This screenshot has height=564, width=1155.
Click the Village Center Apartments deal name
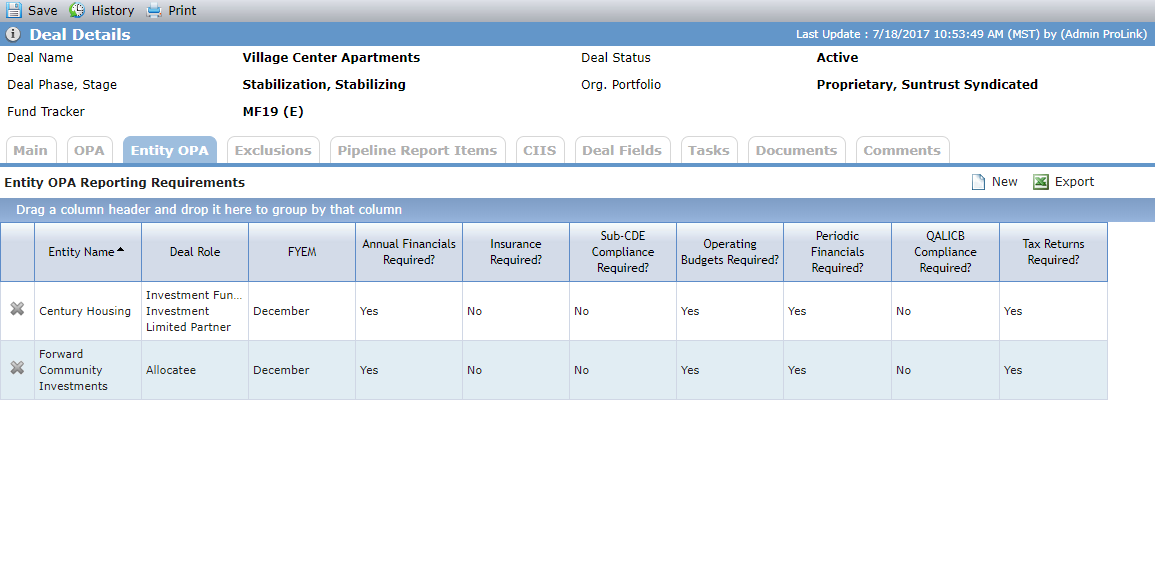pos(331,57)
